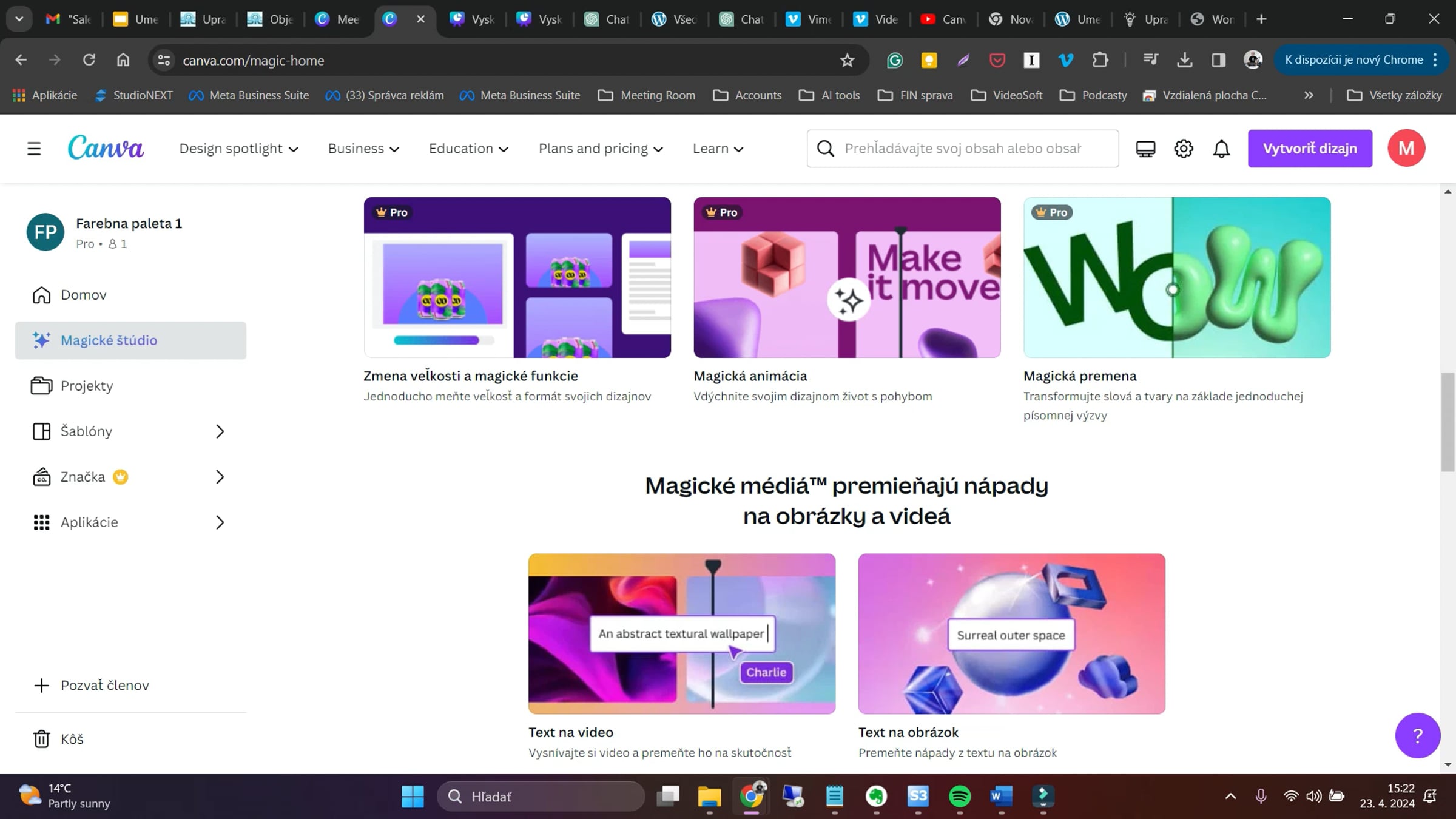Bookmark page with the star icon
Image resolution: width=1456 pixels, height=819 pixels.
point(847,60)
